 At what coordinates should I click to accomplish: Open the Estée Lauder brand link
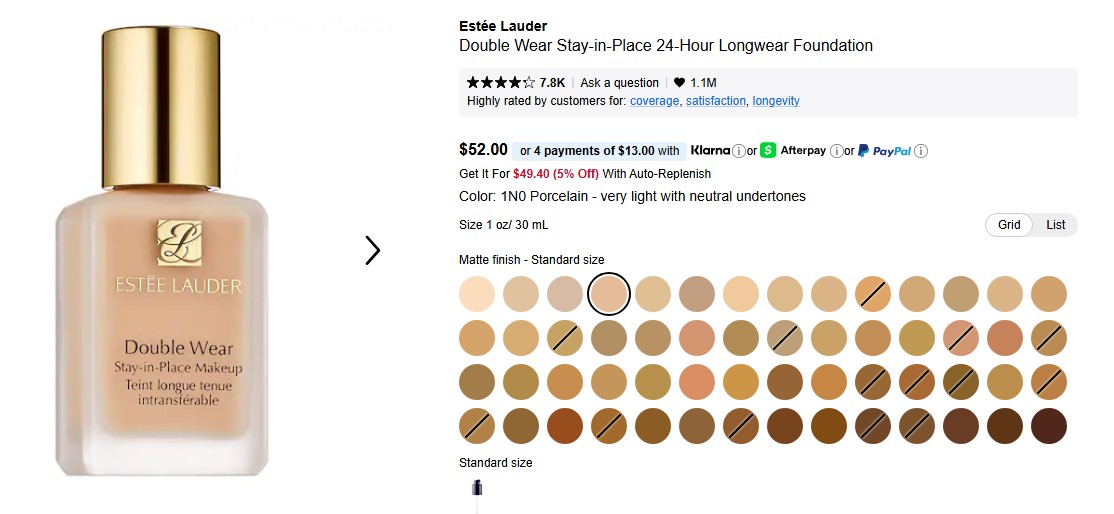point(503,26)
